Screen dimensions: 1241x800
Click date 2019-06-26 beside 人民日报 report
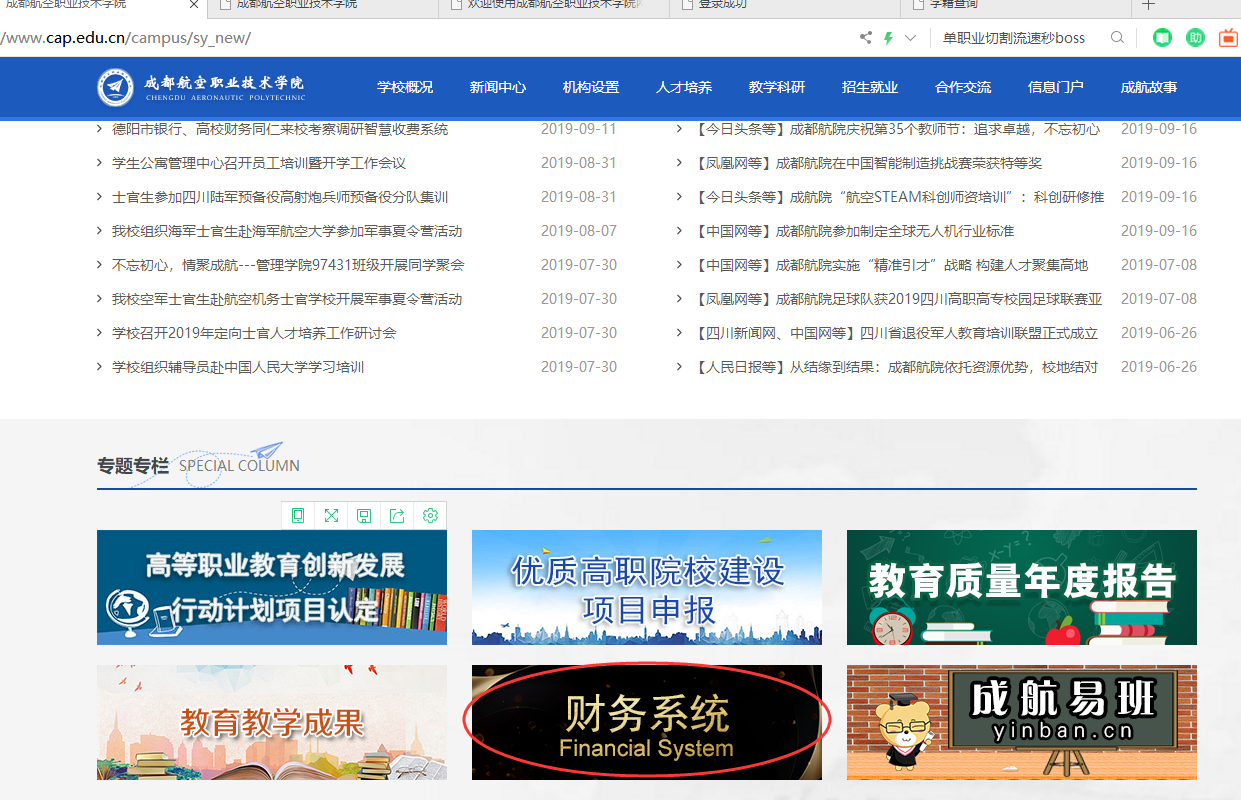1159,367
